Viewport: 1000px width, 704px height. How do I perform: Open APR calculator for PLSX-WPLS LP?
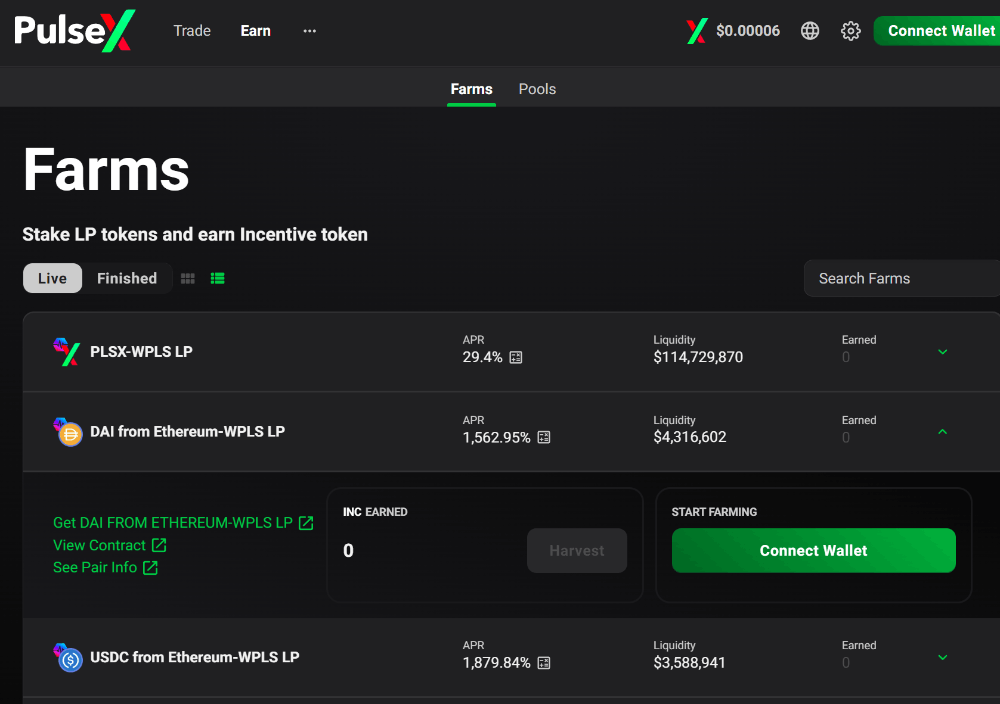[516, 357]
